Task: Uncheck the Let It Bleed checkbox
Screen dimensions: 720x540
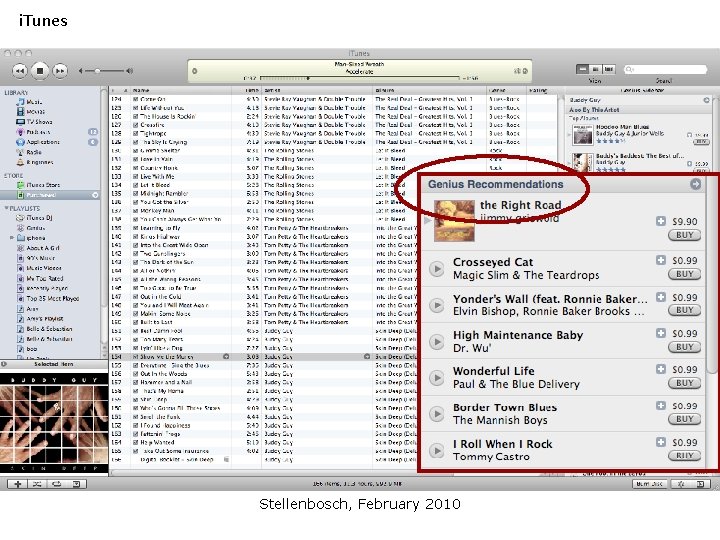Action: 136,185
